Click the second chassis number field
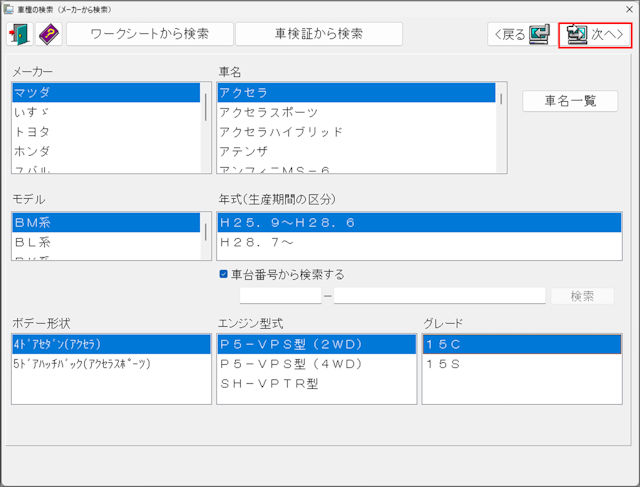640x487 pixels. 440,296
